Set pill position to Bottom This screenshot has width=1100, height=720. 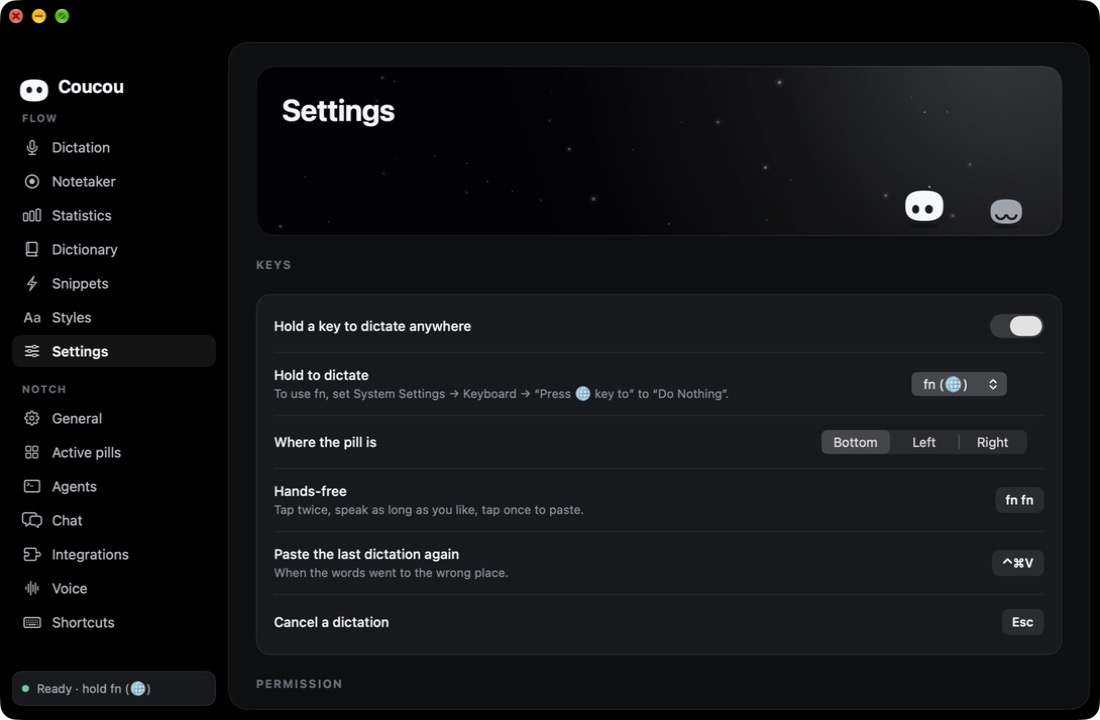[855, 442]
